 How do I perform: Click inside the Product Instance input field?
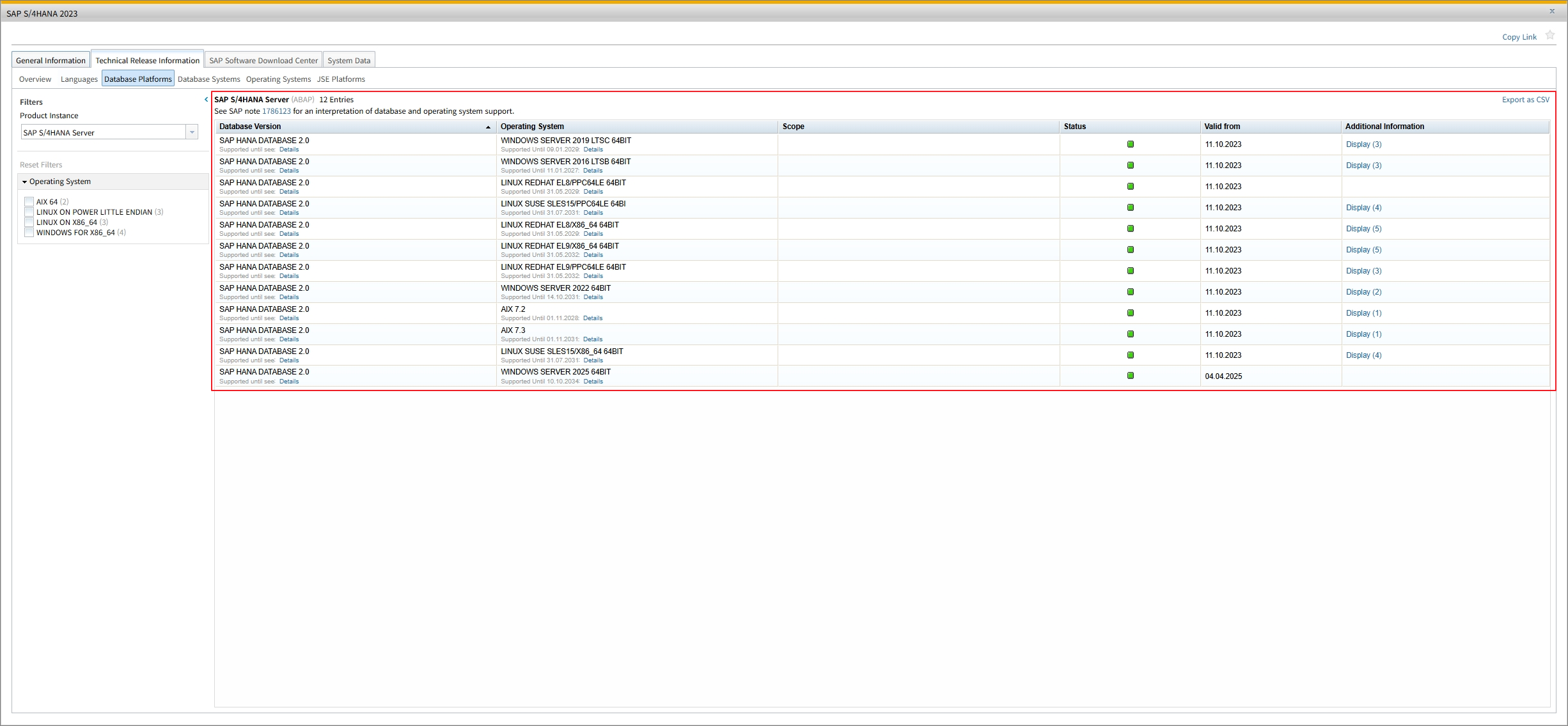[x=103, y=132]
